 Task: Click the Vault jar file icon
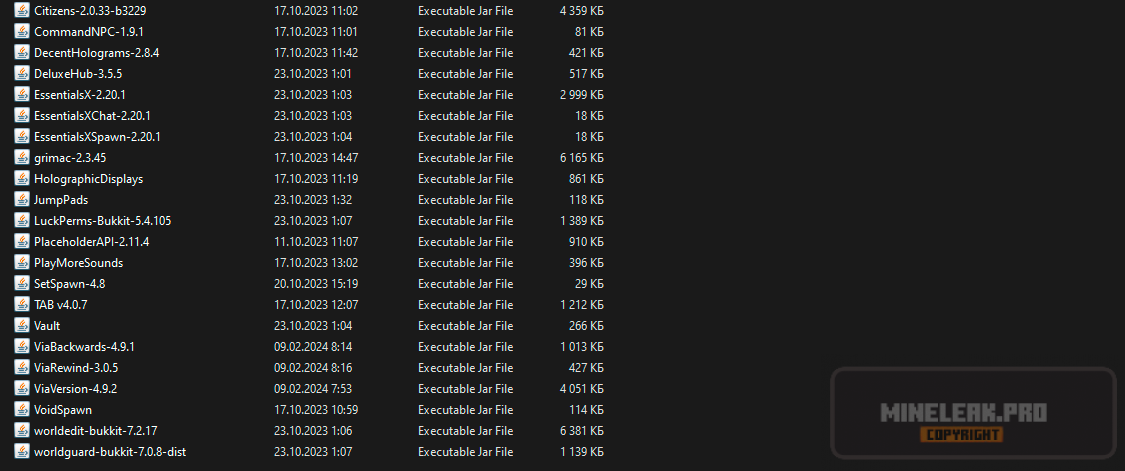(22, 325)
